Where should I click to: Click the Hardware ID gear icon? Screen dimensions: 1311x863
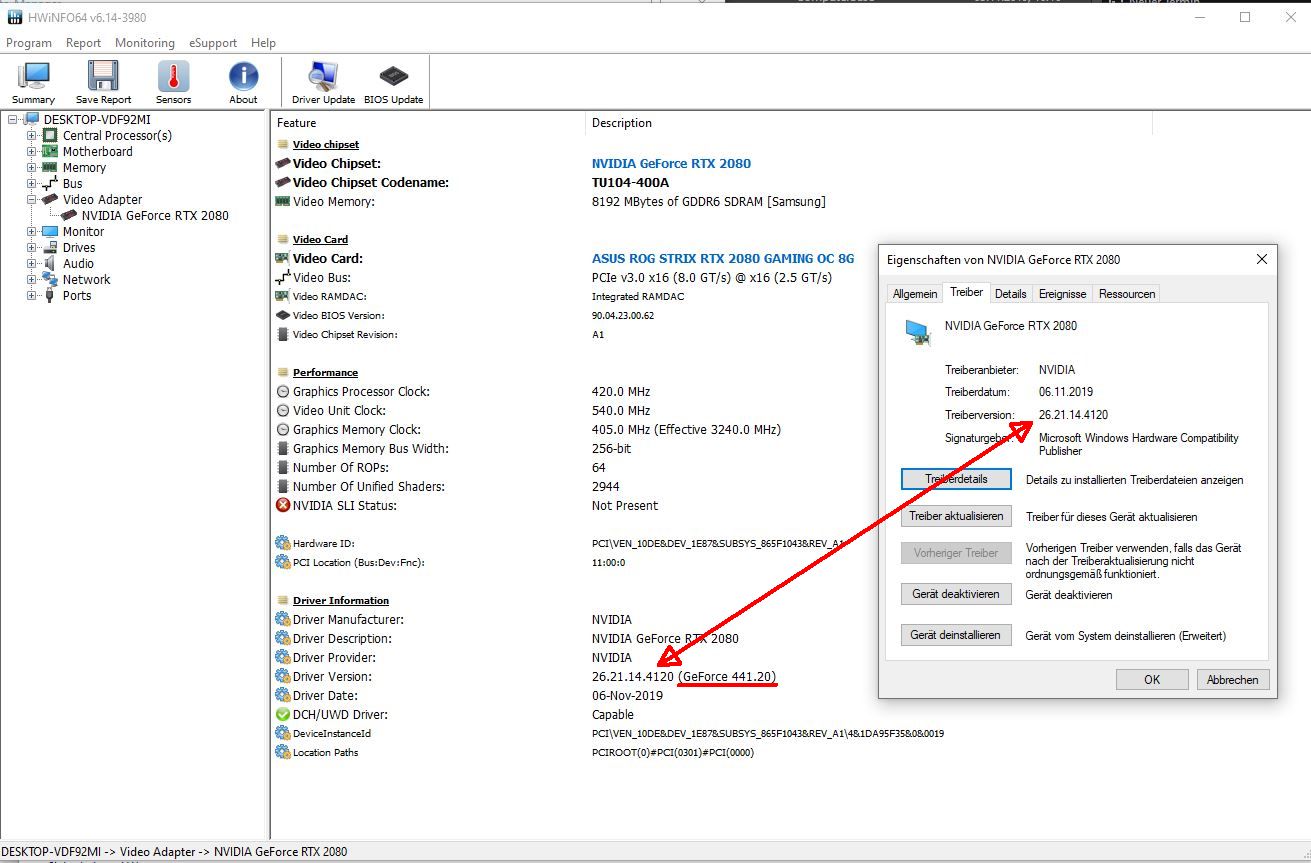pyautogui.click(x=283, y=543)
